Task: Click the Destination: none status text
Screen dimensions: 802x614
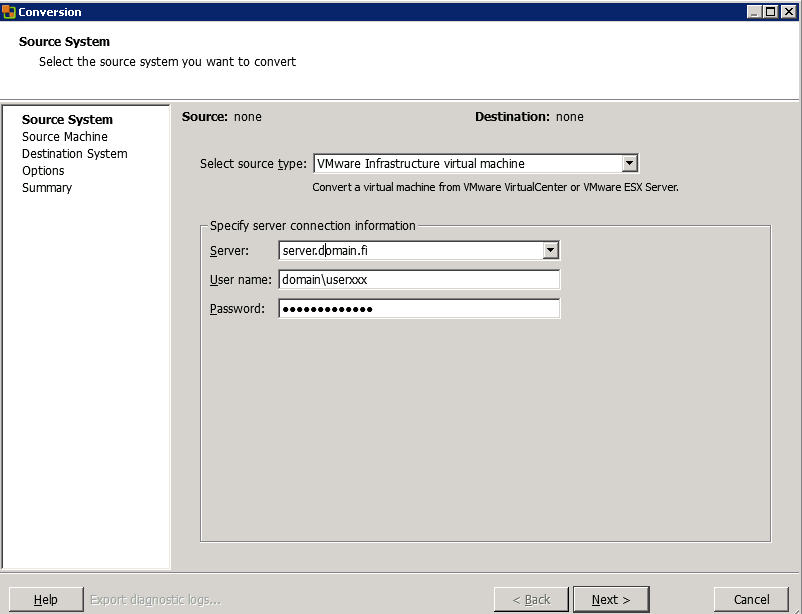Action: click(x=529, y=117)
